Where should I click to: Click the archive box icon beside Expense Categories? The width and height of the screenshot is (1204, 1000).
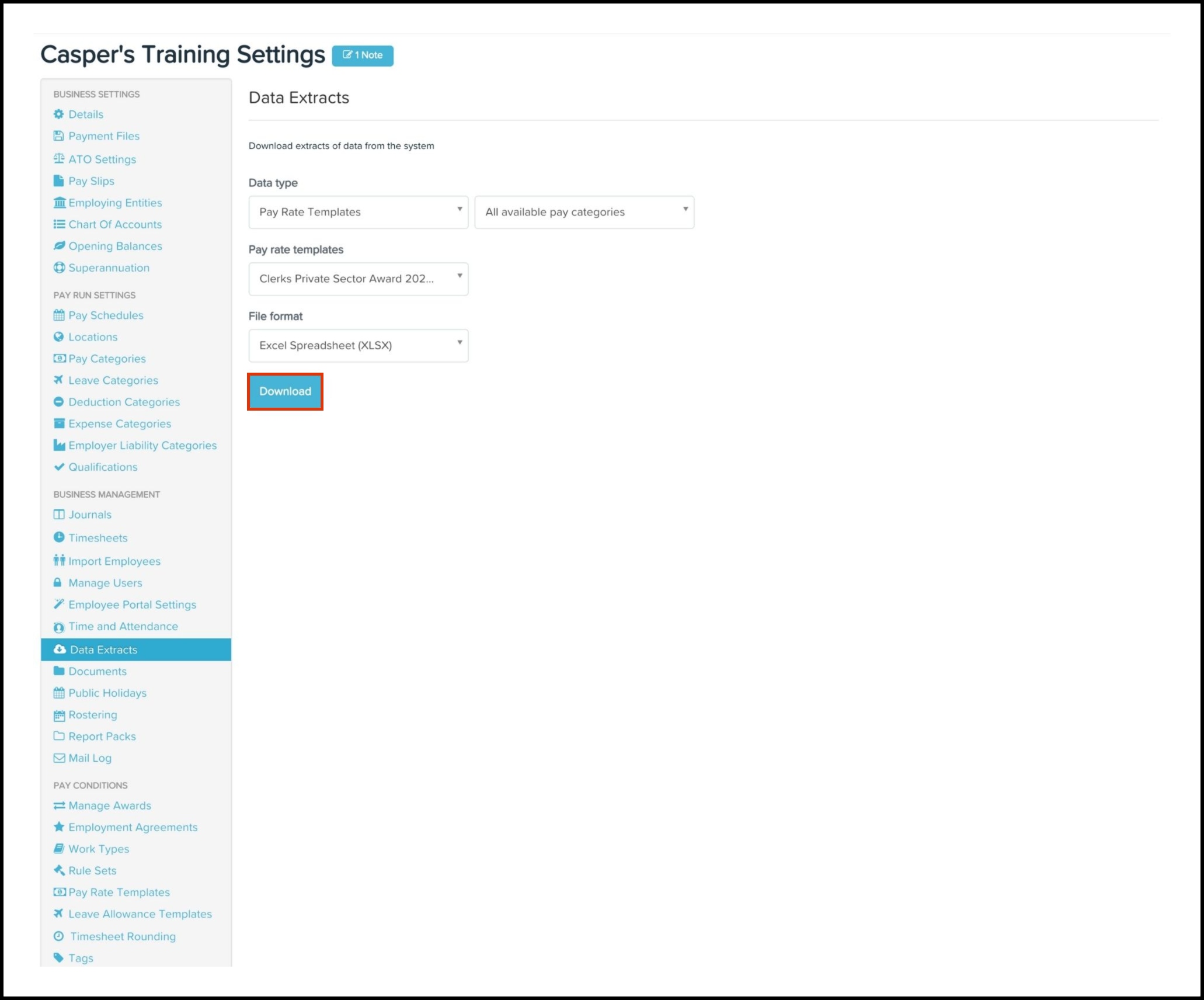click(x=59, y=423)
